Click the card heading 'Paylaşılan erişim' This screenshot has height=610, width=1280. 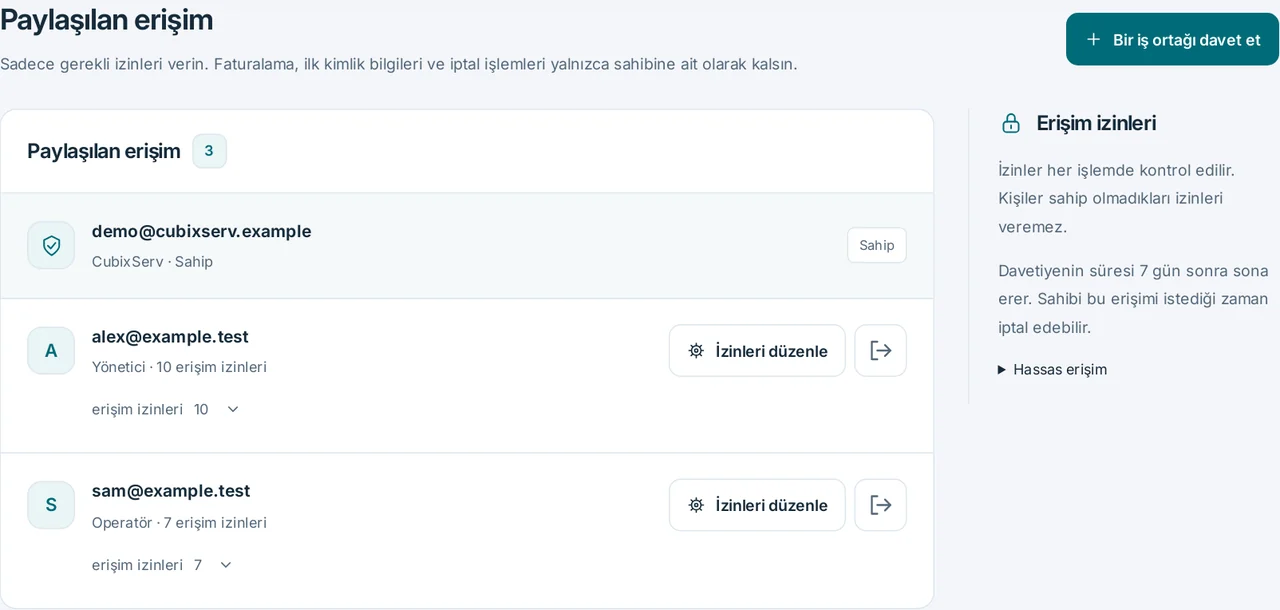point(104,151)
